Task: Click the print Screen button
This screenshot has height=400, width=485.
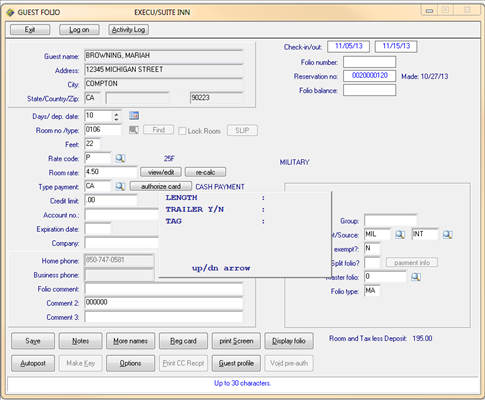Action: tap(236, 341)
